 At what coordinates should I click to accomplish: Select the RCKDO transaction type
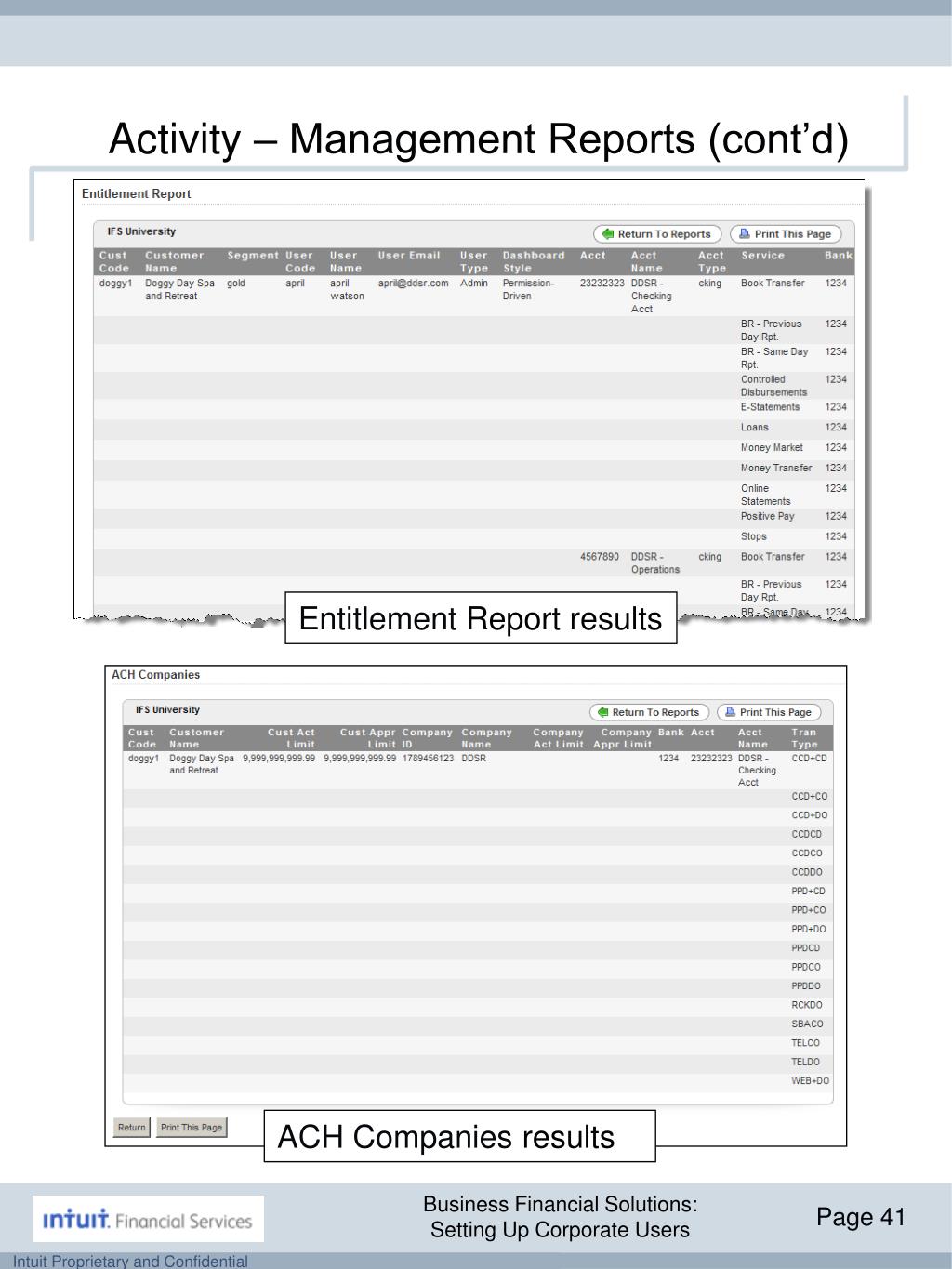(806, 1006)
